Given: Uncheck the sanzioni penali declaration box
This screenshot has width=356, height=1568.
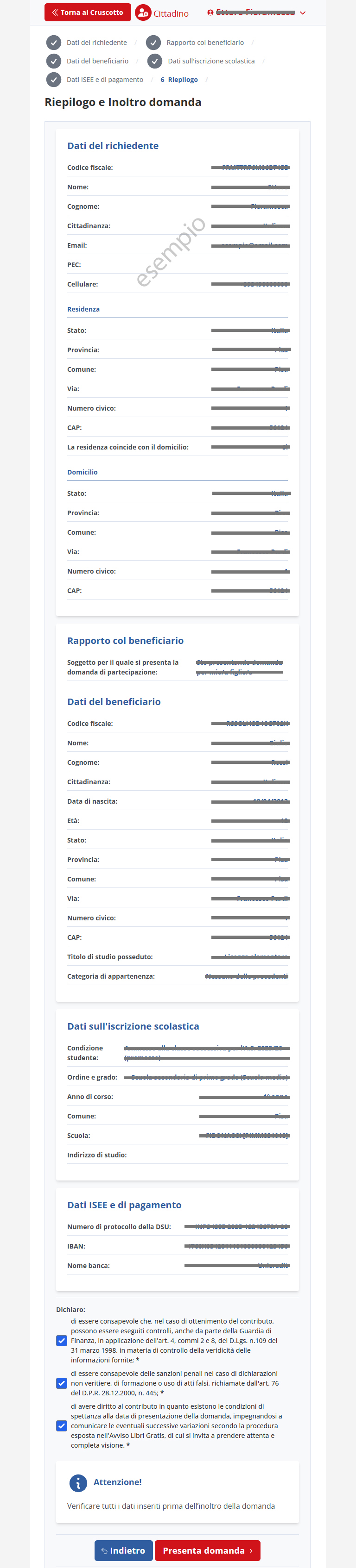Looking at the screenshot, I should (x=62, y=1383).
